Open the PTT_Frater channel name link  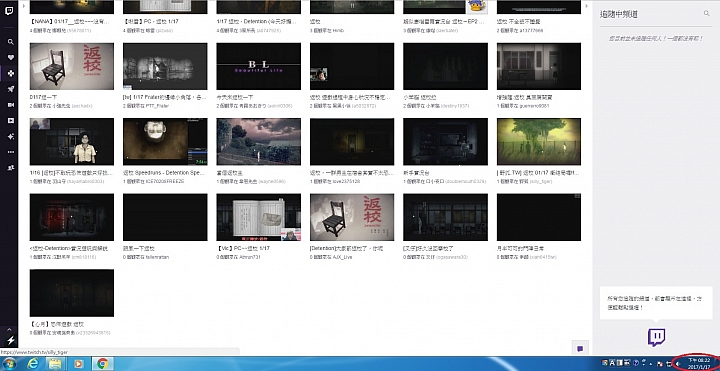click(159, 106)
